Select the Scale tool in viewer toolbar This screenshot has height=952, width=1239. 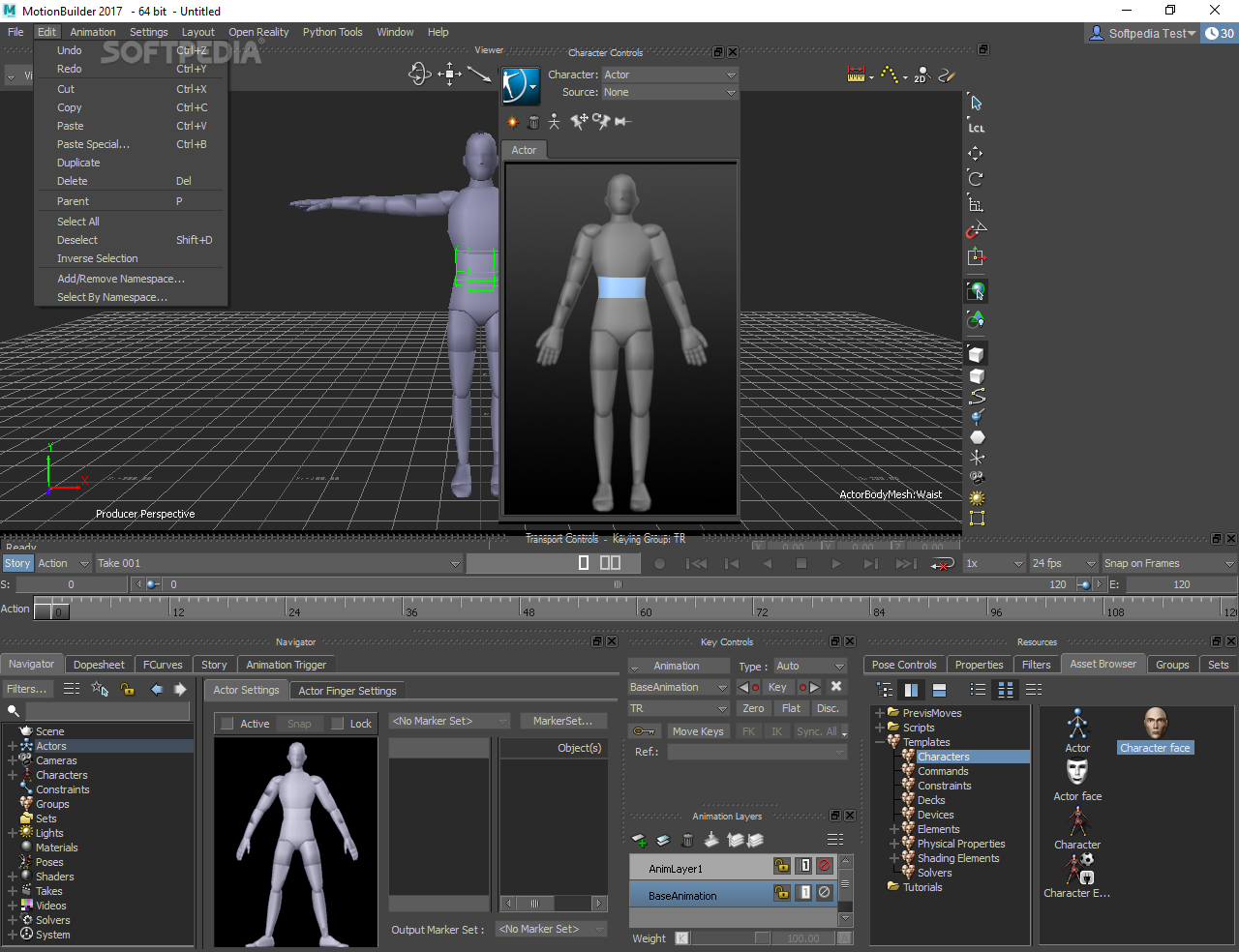[x=976, y=204]
